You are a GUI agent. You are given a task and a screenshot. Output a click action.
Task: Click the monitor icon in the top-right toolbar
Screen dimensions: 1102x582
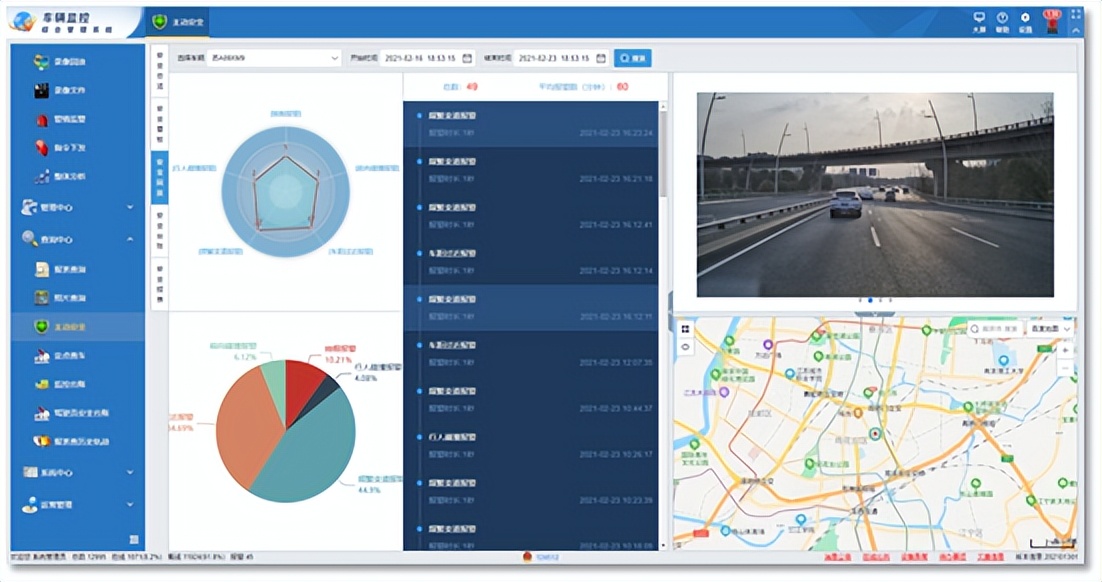[978, 20]
